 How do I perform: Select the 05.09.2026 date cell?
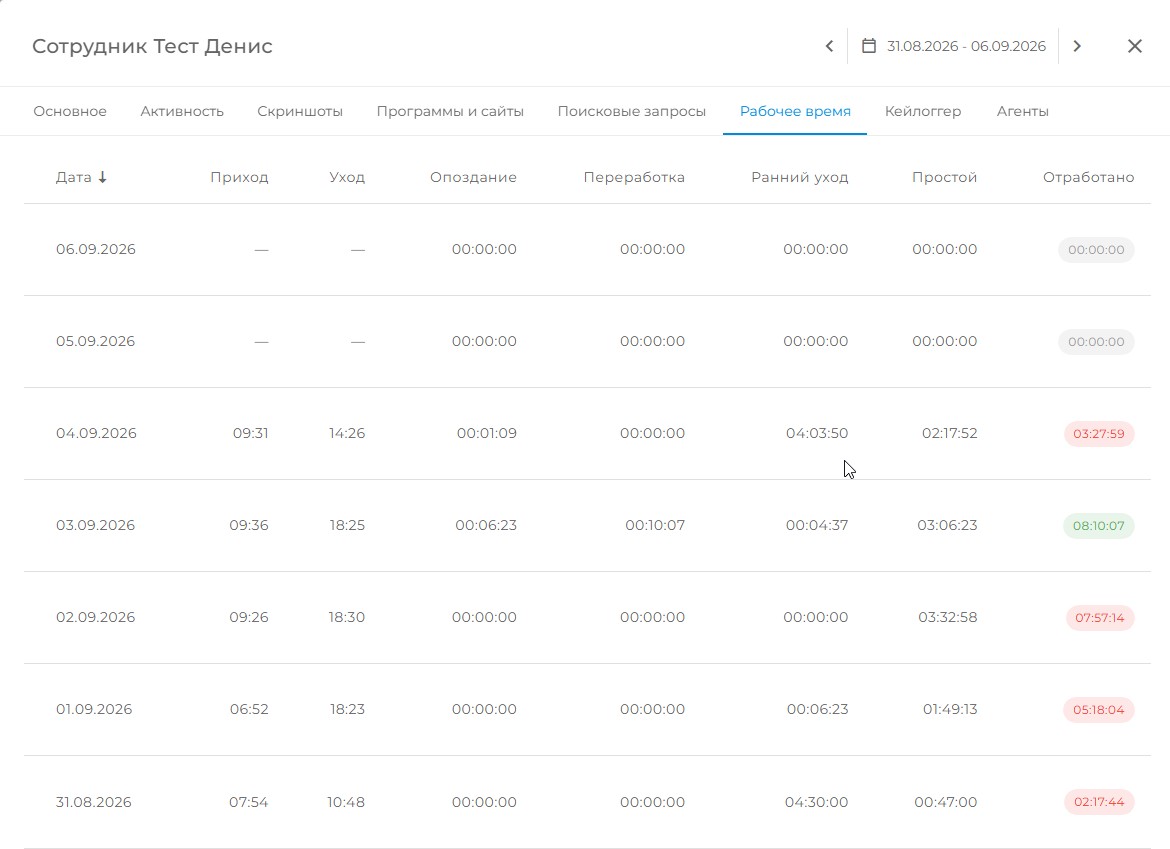[x=96, y=341]
